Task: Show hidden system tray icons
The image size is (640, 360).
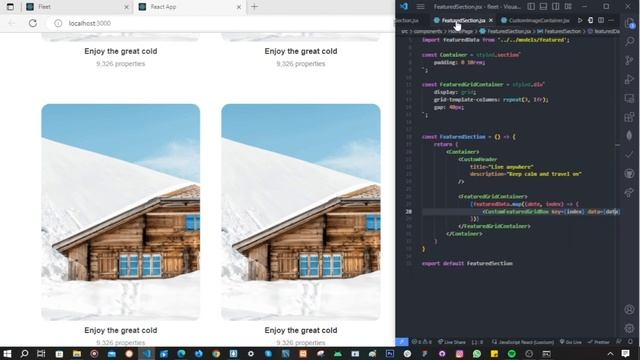Action: click(610, 353)
